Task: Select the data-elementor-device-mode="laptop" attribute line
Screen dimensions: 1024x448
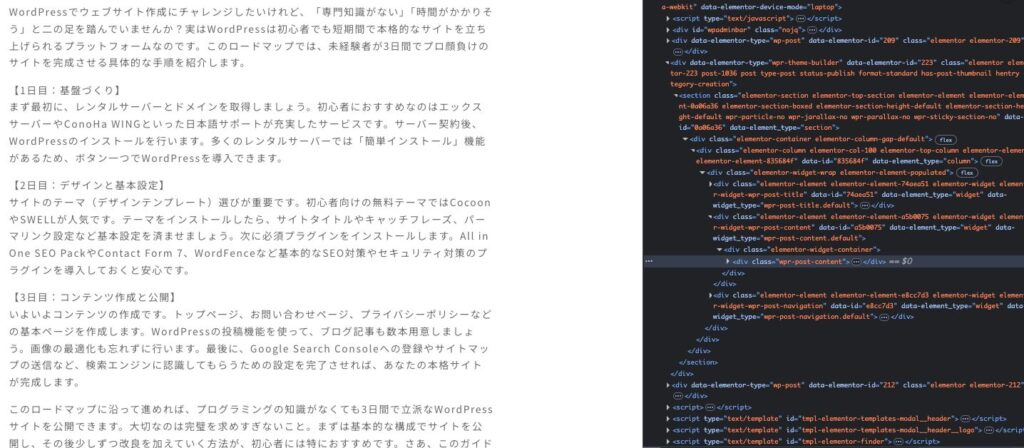Action: pos(752,7)
